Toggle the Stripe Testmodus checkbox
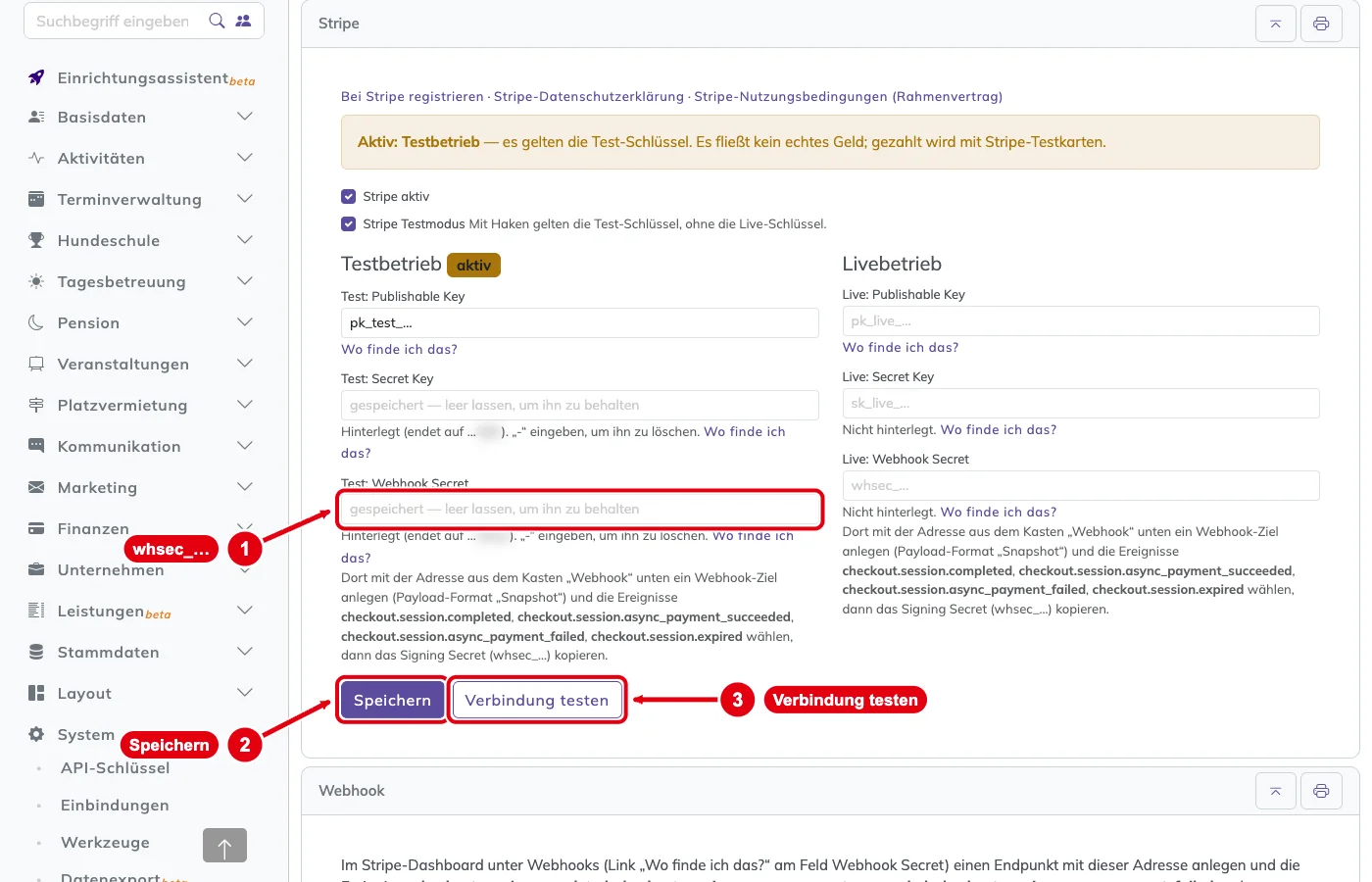This screenshot has height=882, width=1372. (348, 223)
